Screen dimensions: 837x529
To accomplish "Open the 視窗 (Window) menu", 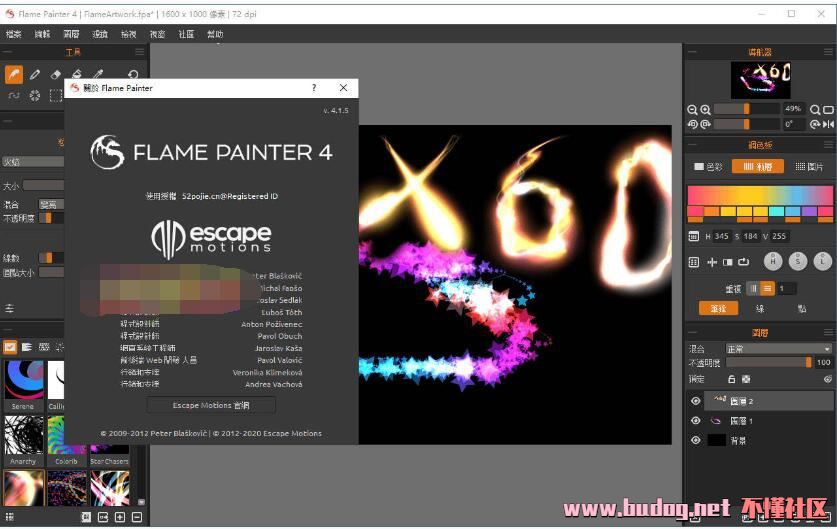I will 157,34.
